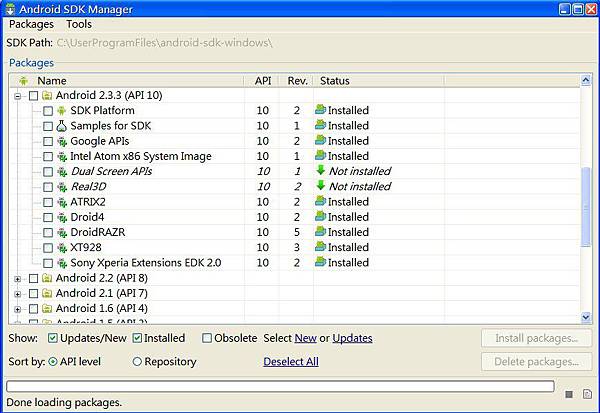This screenshot has width=600, height=413.
Task: Click the Intel Atom x86 System Image text
Action: click(141, 156)
